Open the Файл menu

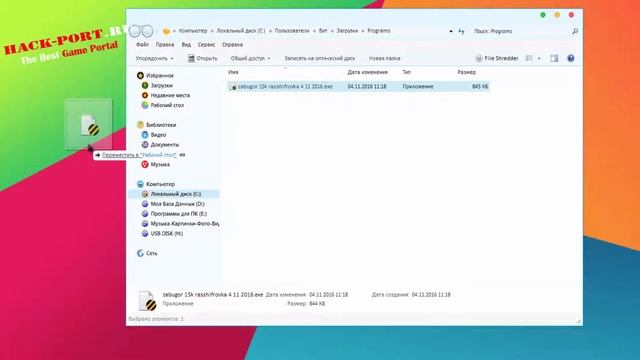142,44
